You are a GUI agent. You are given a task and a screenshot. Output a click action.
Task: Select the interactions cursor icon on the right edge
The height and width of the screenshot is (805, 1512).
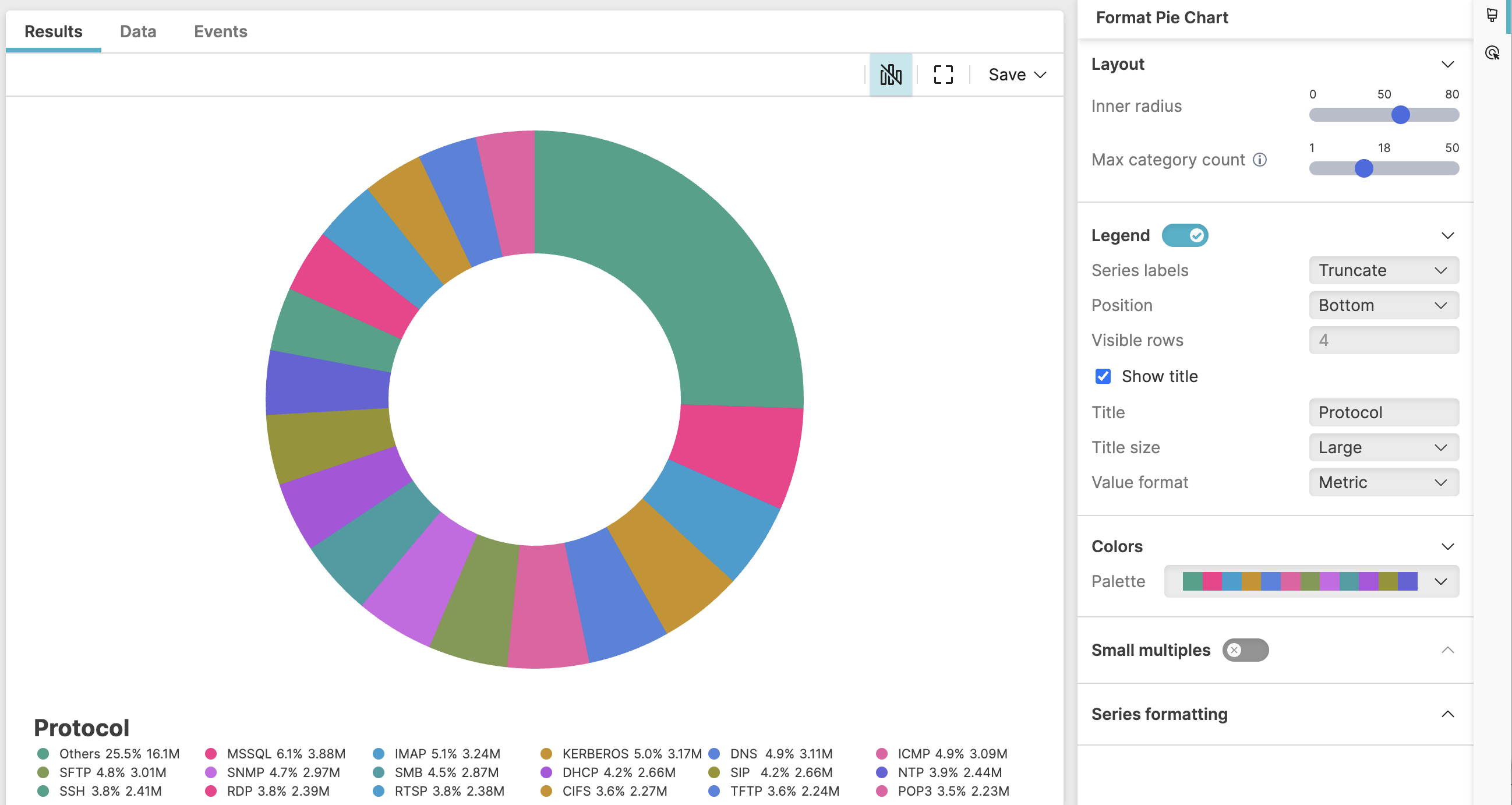coord(1493,52)
